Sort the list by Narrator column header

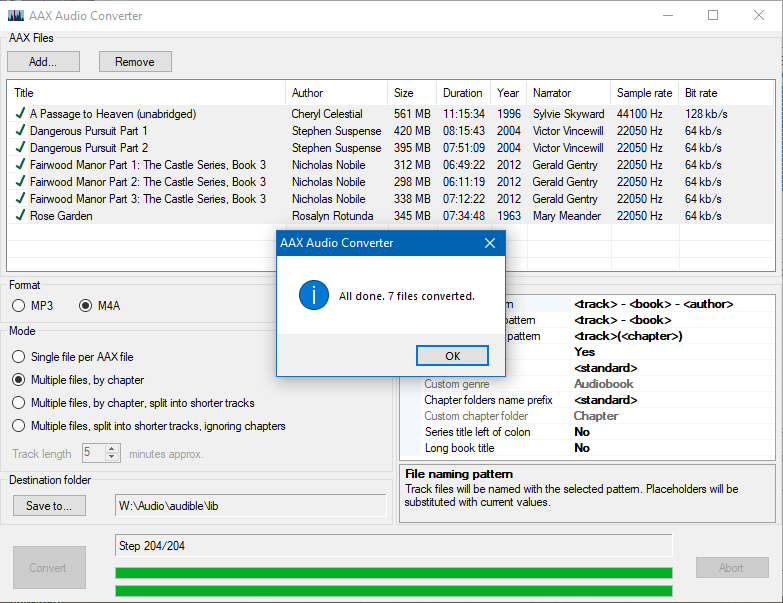[568, 93]
